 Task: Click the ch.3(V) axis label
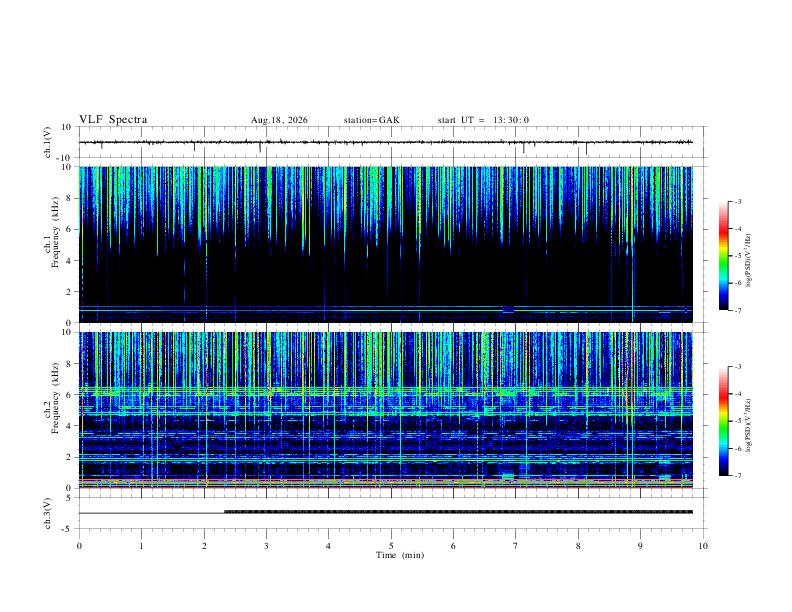point(48,513)
